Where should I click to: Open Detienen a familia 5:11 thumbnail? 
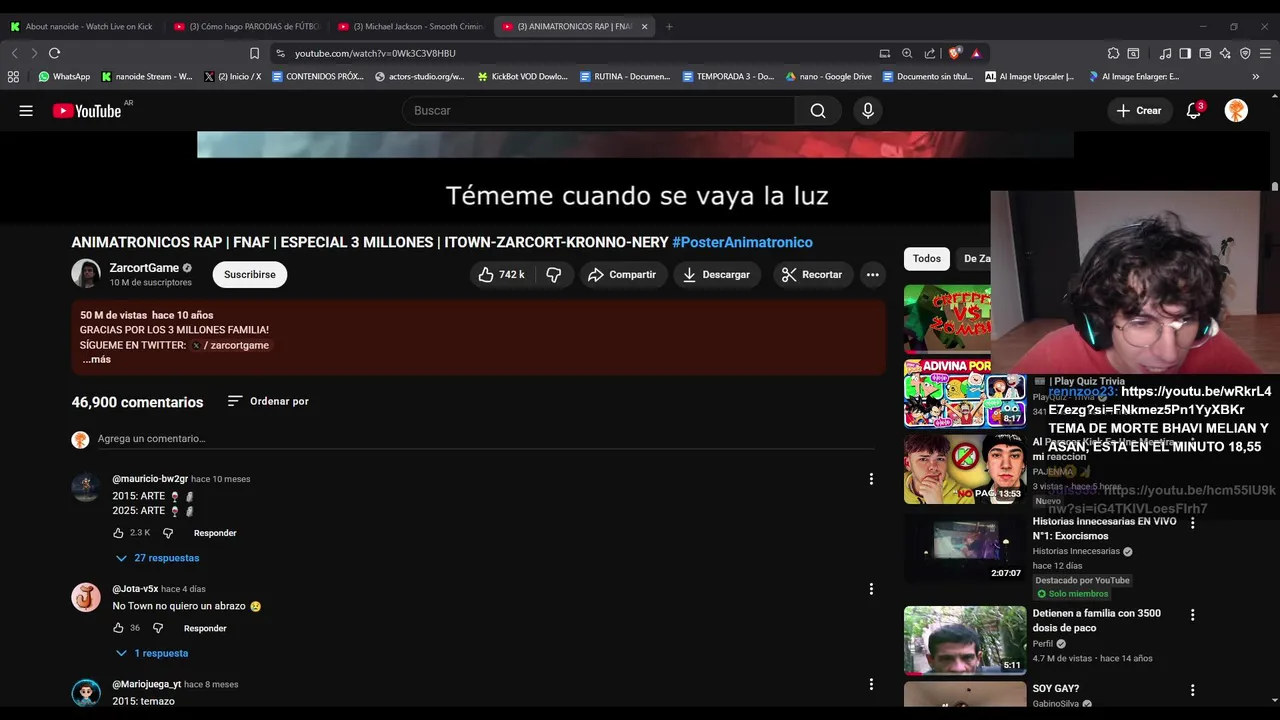coord(965,640)
